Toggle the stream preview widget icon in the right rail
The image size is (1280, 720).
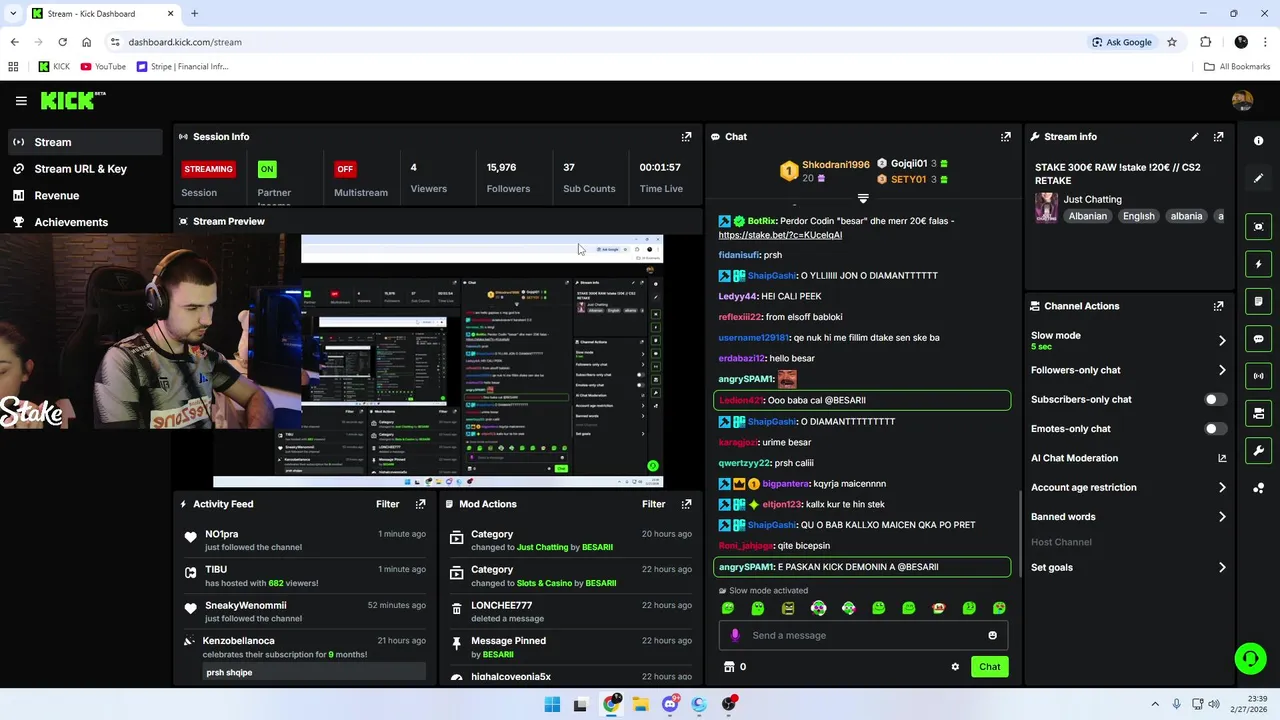pyautogui.click(x=1258, y=227)
